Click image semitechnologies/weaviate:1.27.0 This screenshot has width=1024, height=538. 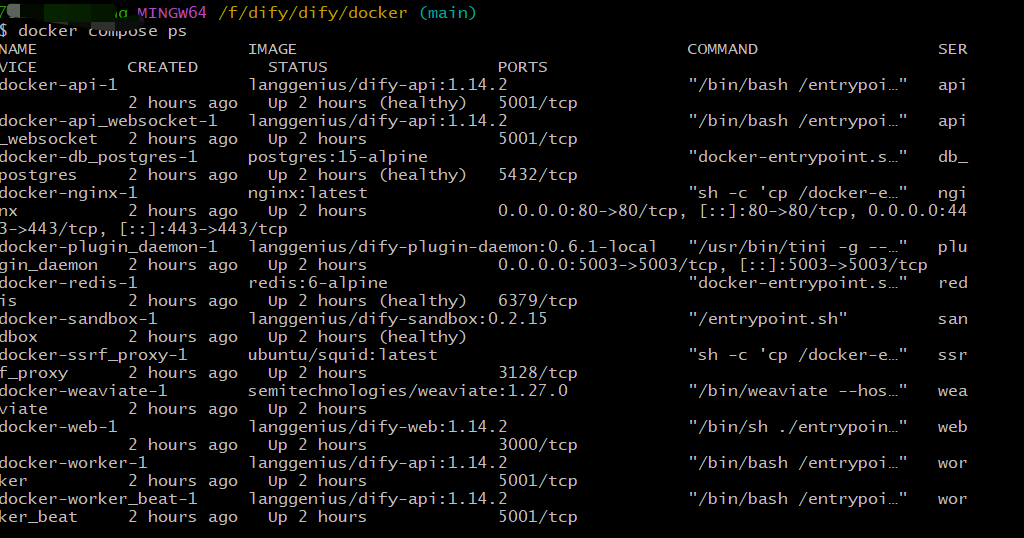[x=408, y=390]
